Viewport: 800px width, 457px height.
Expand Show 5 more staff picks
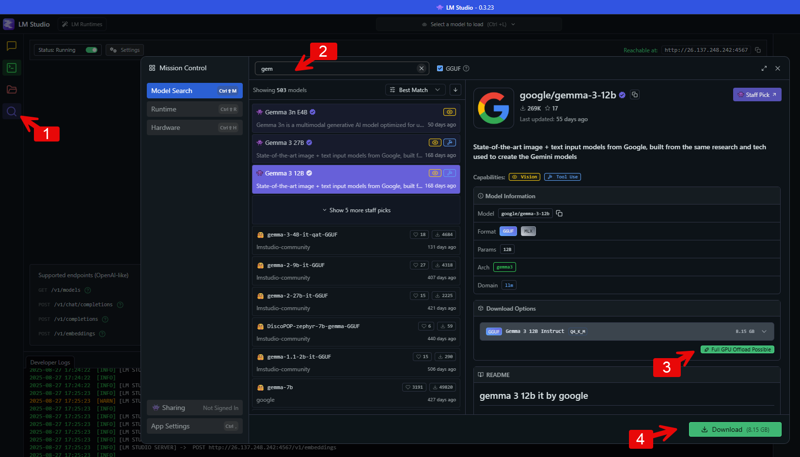coord(356,210)
